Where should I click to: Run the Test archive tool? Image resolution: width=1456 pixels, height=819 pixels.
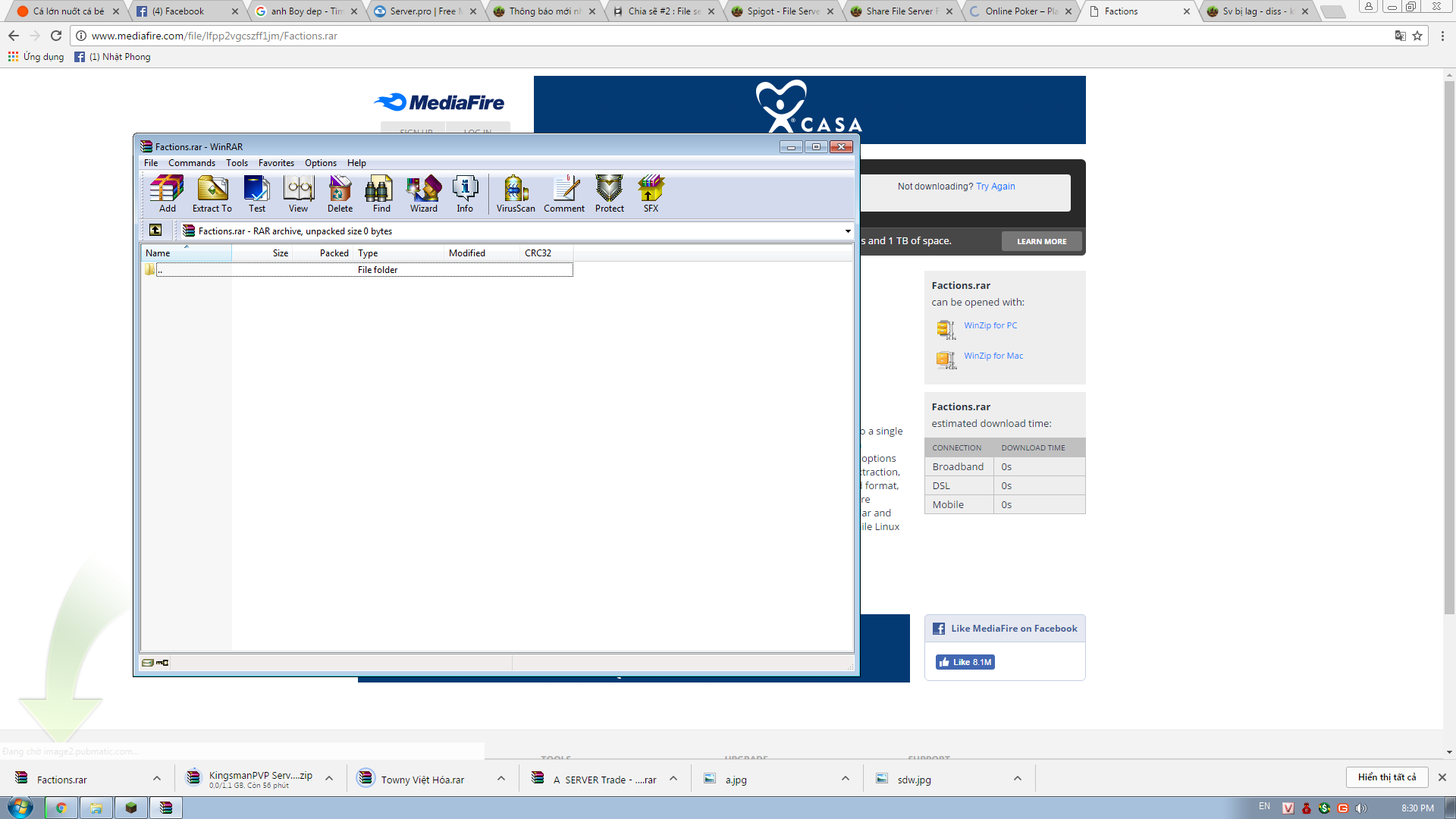257,193
